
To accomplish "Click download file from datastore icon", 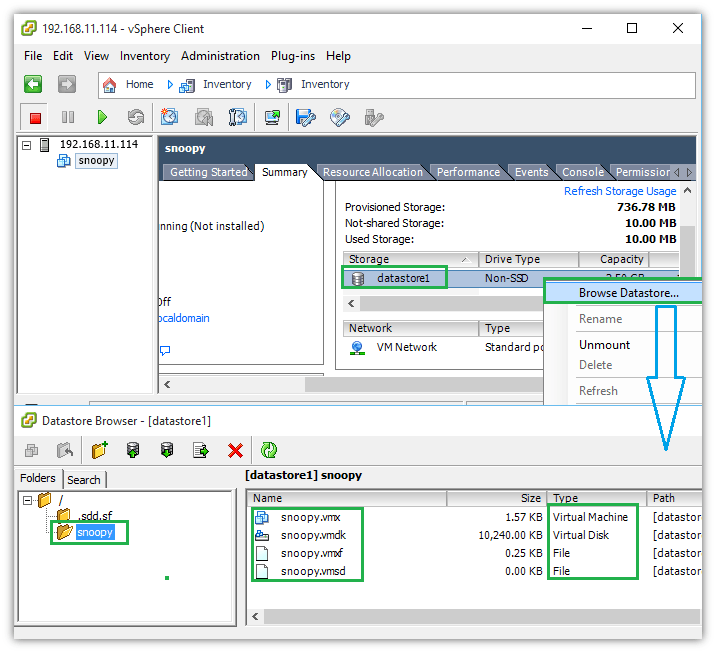I will 167,450.
